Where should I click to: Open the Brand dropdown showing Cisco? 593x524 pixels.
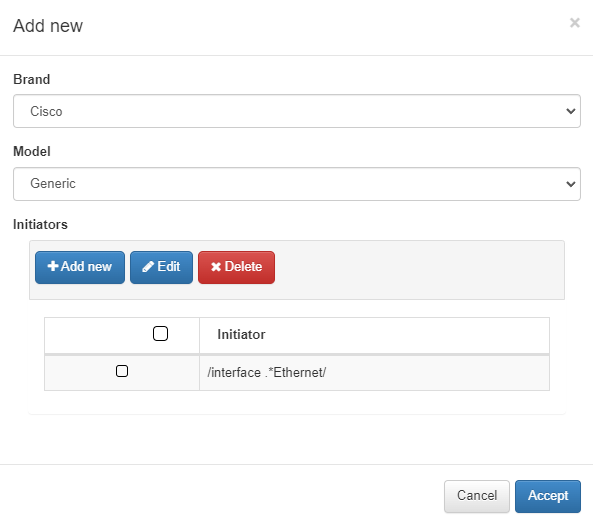(297, 111)
